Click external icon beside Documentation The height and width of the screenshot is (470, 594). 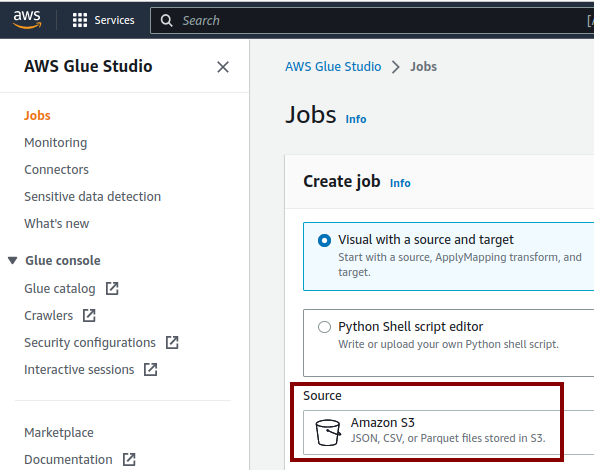129,460
